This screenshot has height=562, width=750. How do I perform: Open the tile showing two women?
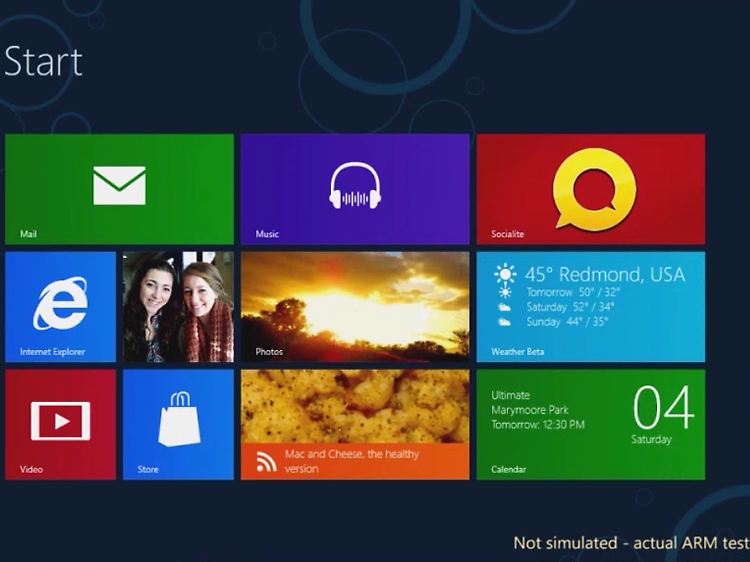[178, 306]
